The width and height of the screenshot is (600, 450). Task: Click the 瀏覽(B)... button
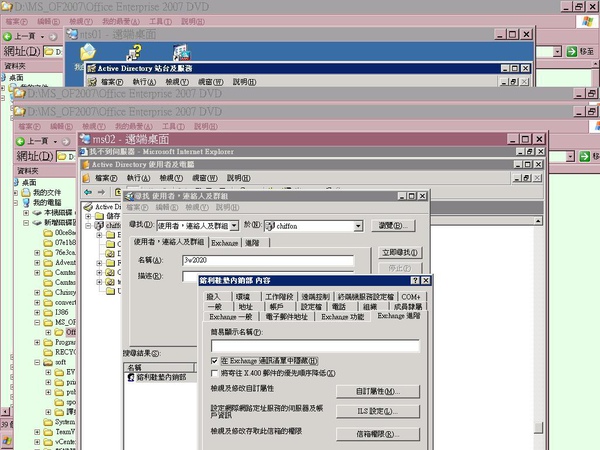(x=393, y=226)
